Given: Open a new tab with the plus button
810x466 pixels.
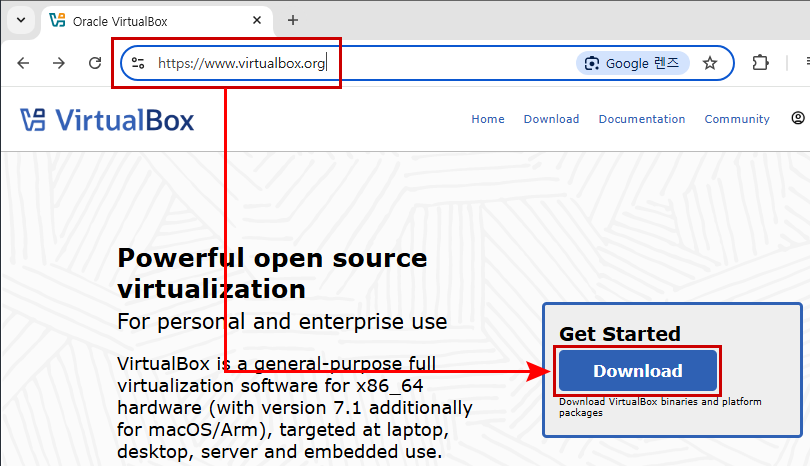Looking at the screenshot, I should (x=293, y=20).
